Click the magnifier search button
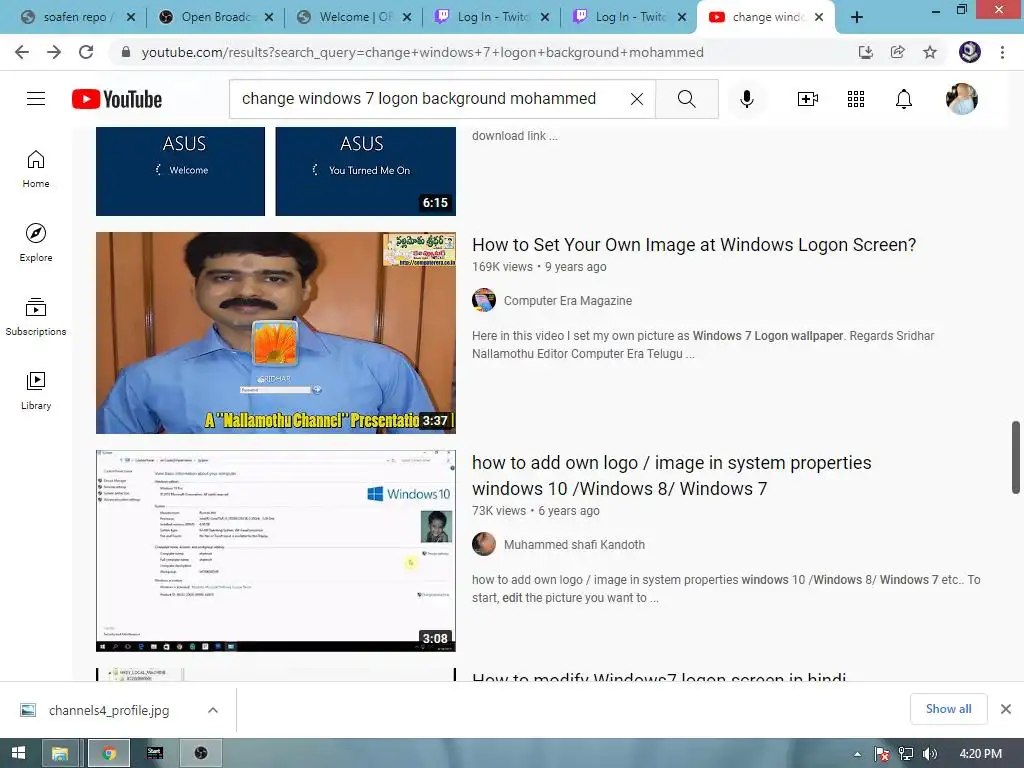This screenshot has width=1024, height=768. tap(686, 99)
